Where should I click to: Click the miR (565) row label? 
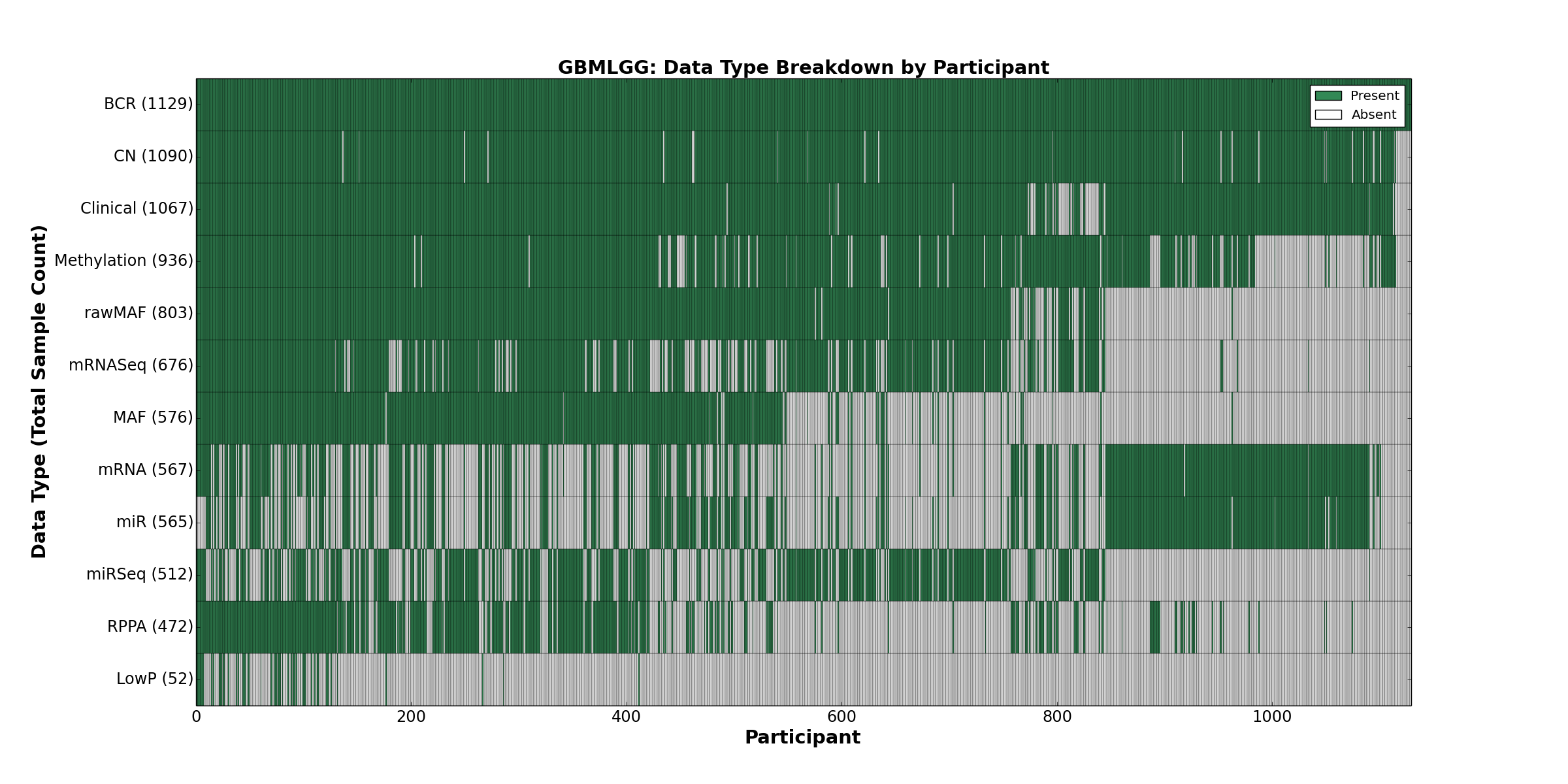point(155,522)
